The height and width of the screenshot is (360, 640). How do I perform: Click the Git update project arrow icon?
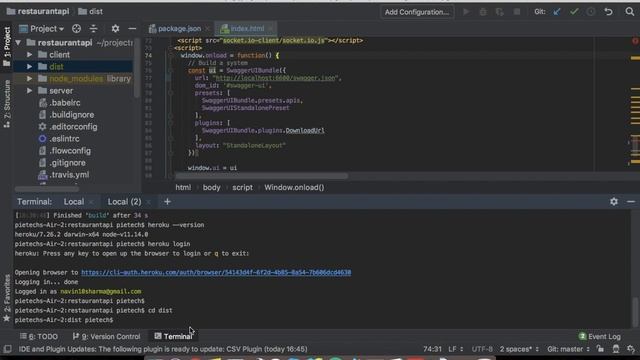[x=557, y=12]
